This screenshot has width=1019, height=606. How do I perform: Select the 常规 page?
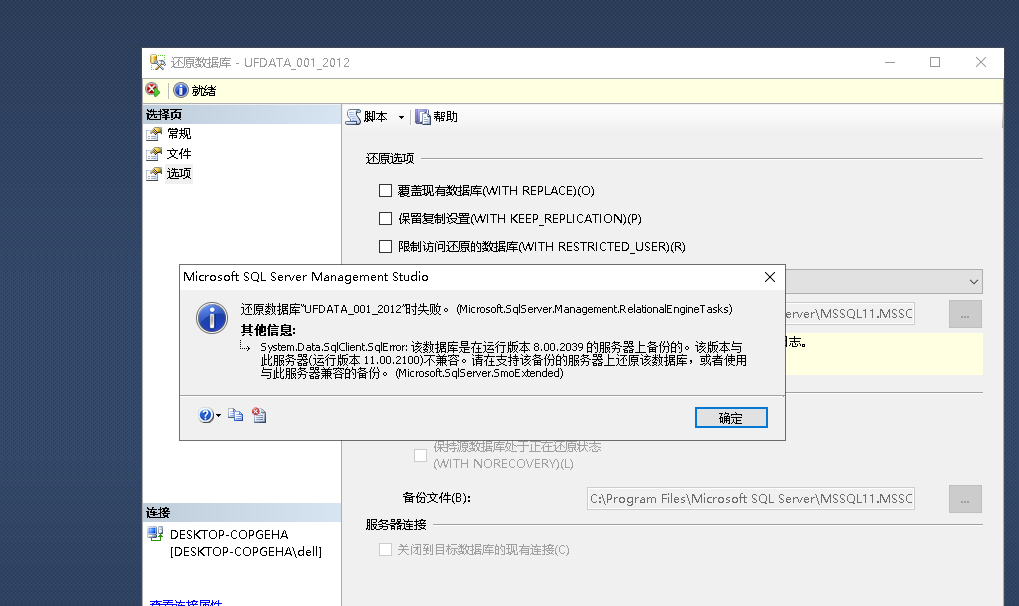tap(179, 133)
